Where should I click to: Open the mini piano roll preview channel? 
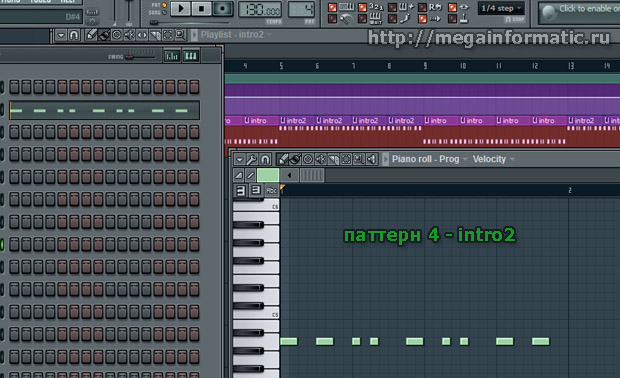(104, 110)
